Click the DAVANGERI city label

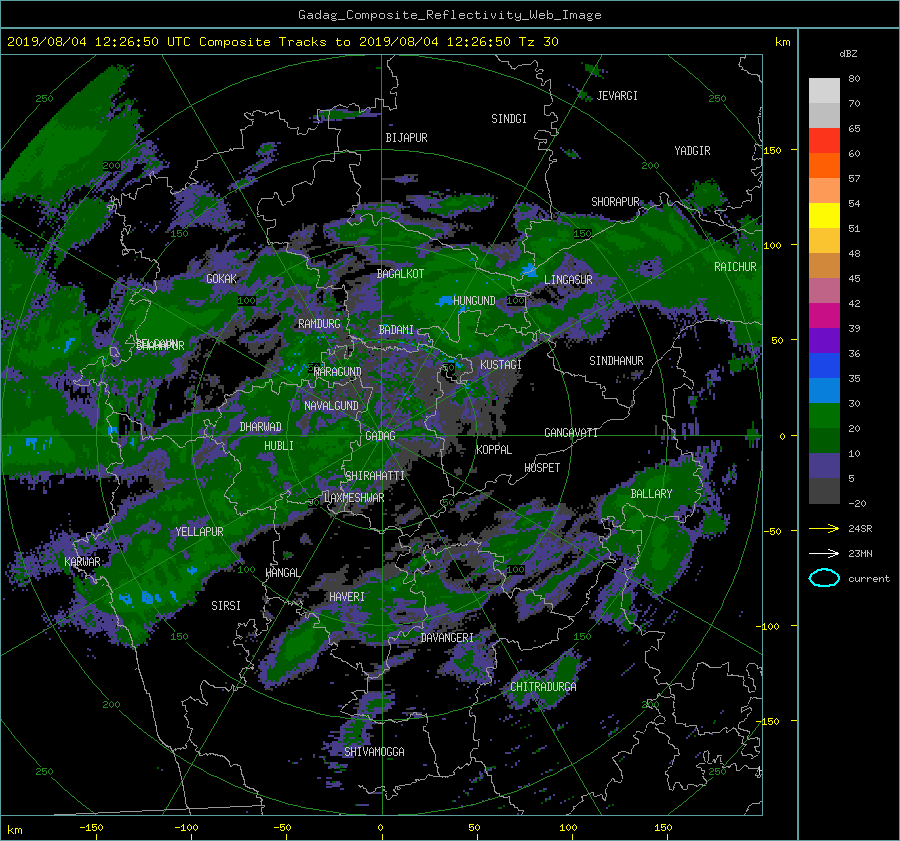(447, 638)
